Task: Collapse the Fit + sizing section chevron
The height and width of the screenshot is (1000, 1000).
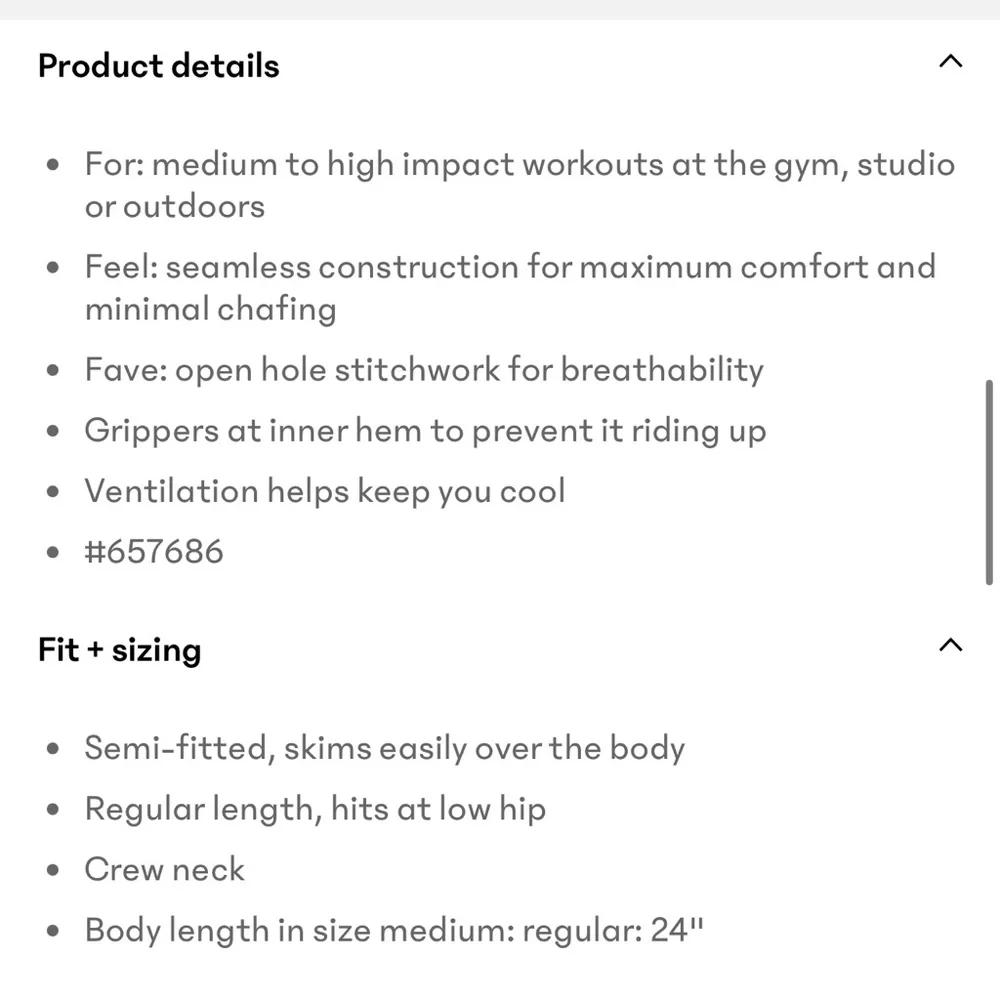Action: (950, 645)
